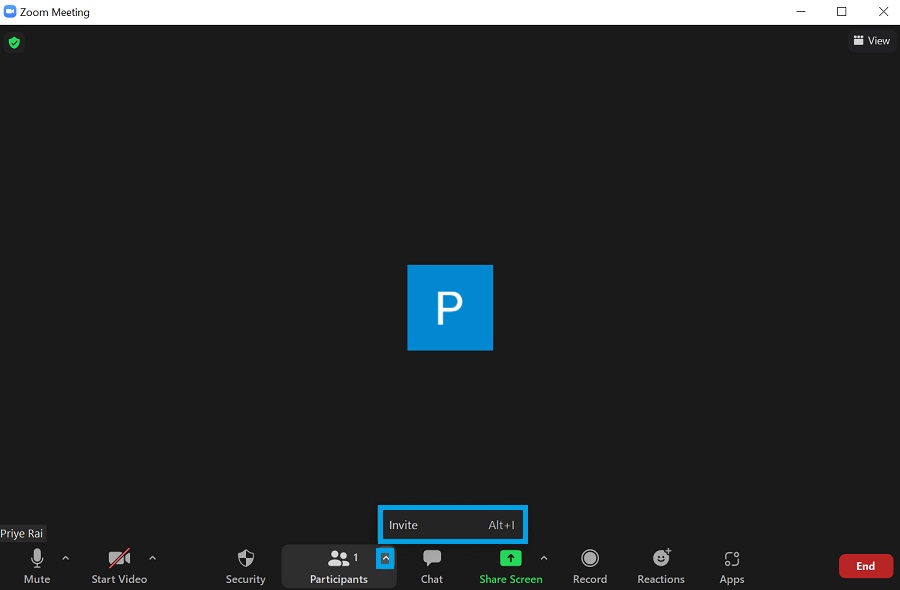Expand the Participants panel chevron

(x=385, y=559)
